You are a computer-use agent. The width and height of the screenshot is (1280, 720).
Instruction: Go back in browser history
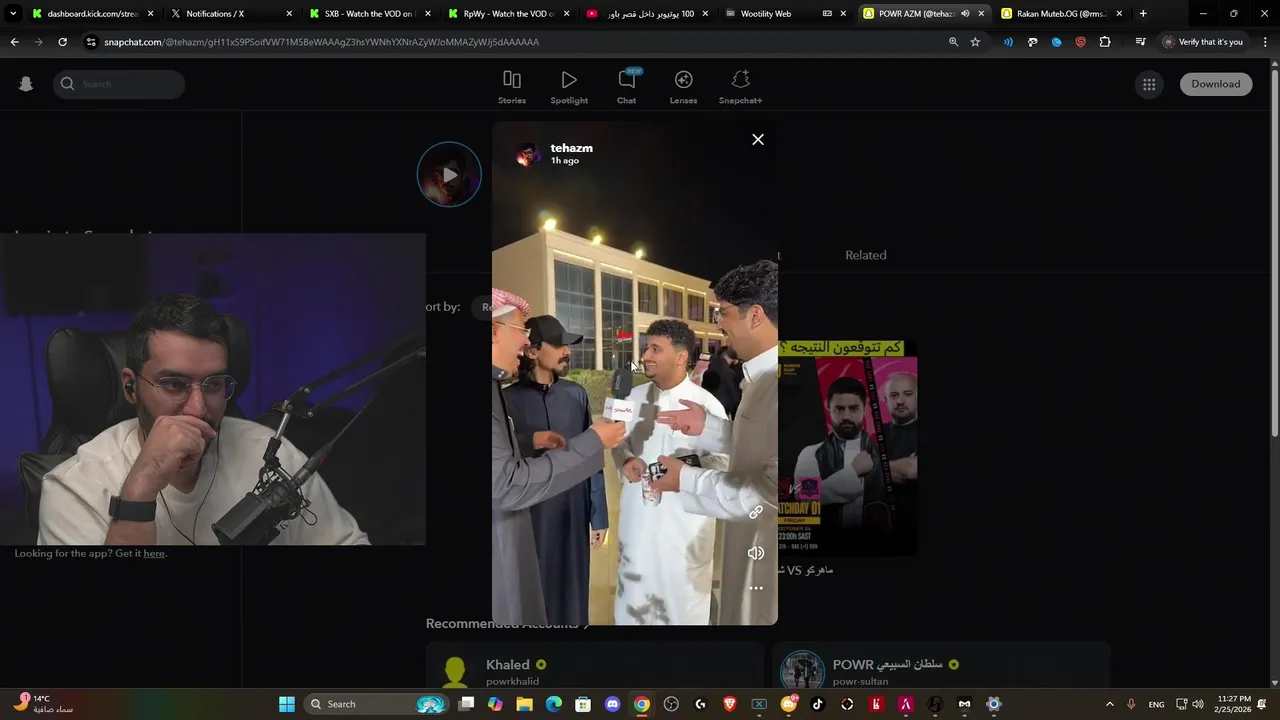tap(14, 42)
